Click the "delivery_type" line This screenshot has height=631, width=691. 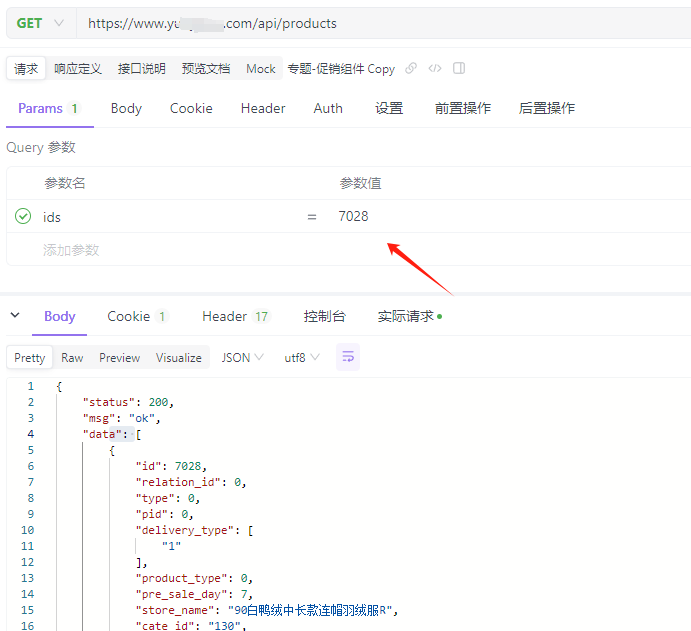194,530
